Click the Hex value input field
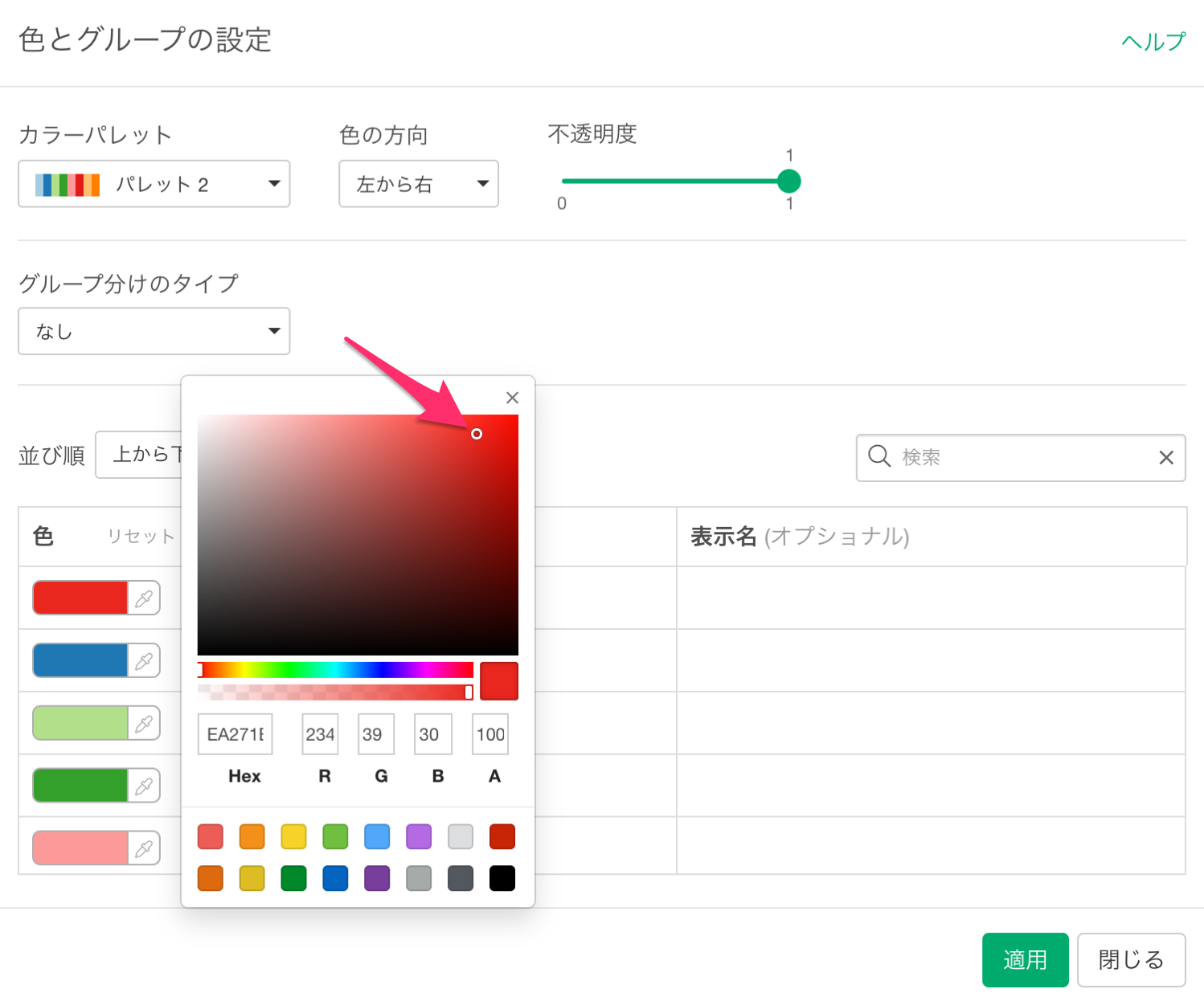 pos(235,734)
